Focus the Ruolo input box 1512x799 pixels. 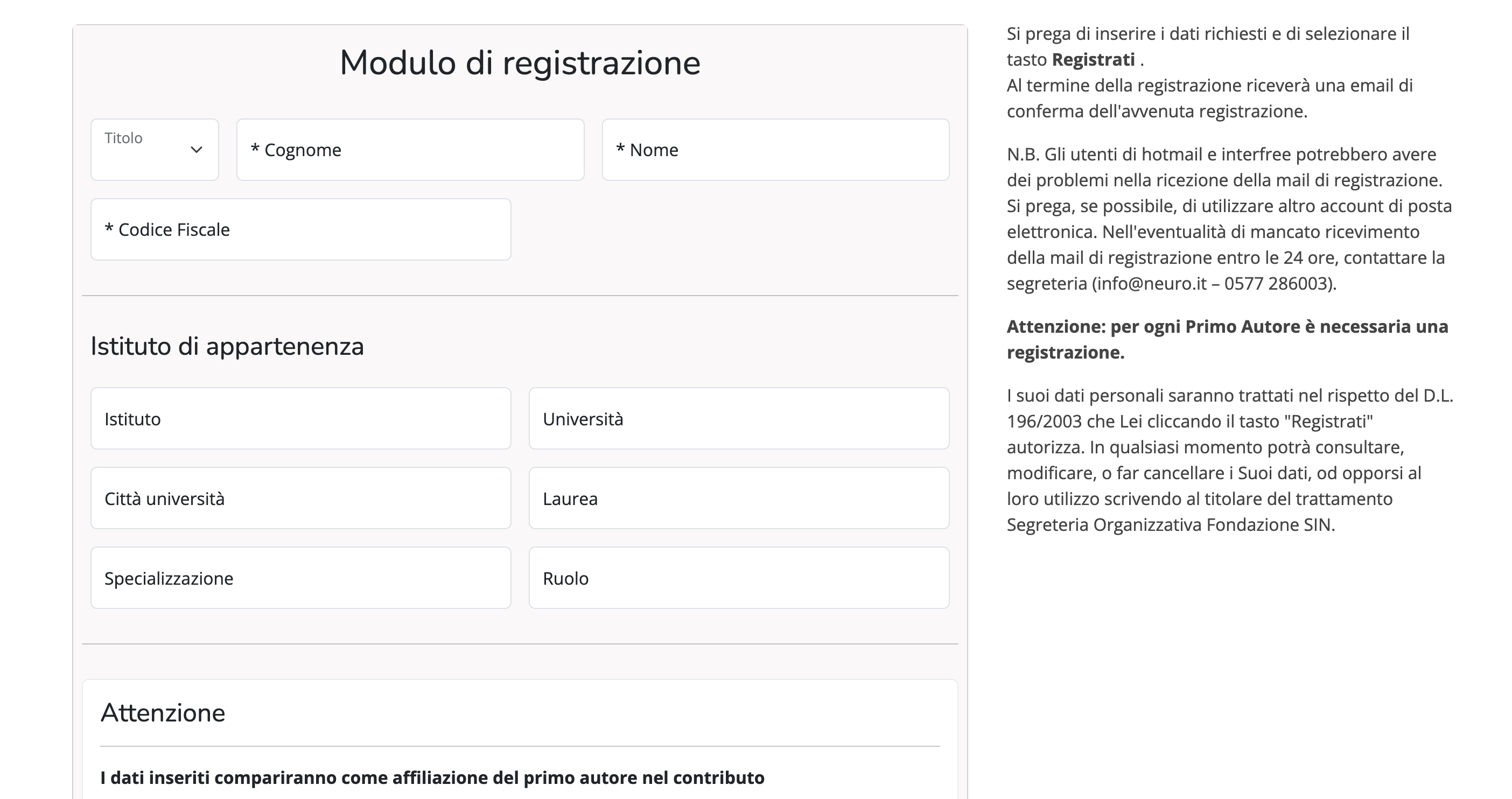[x=738, y=578]
